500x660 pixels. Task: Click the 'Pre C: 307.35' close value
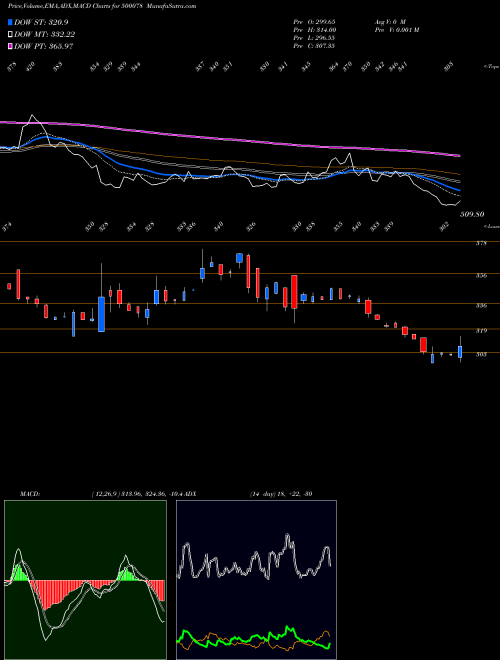[x=314, y=46]
